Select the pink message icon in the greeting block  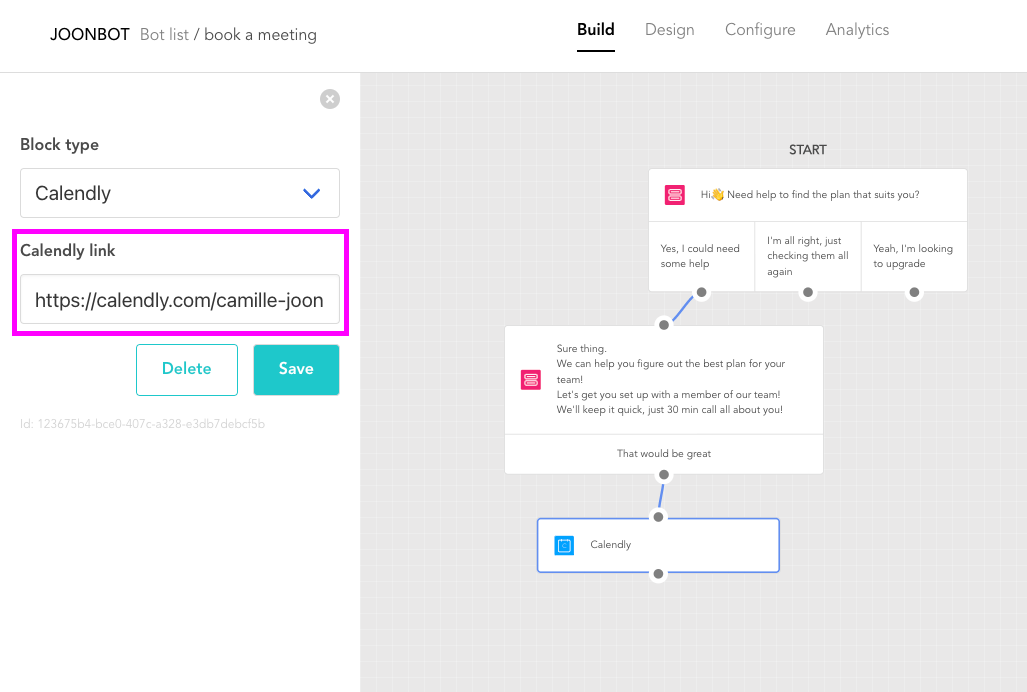(675, 195)
